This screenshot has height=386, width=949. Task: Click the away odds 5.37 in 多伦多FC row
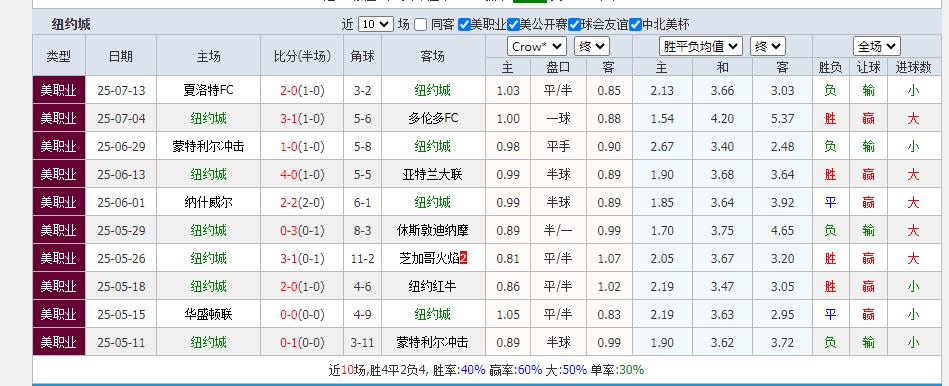(x=783, y=119)
